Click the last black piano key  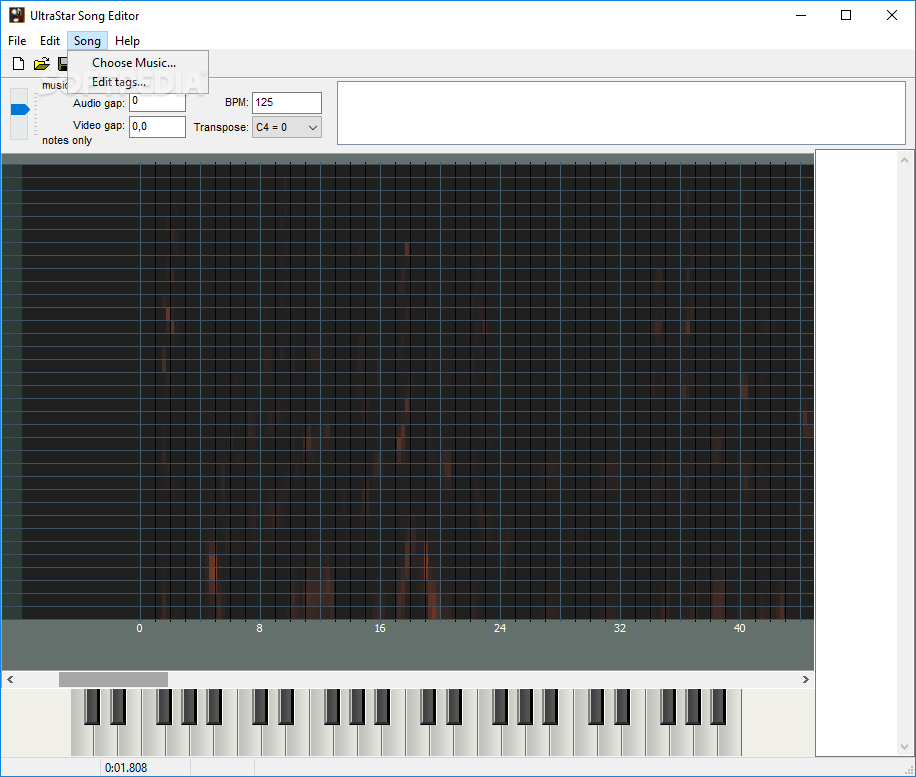(719, 707)
